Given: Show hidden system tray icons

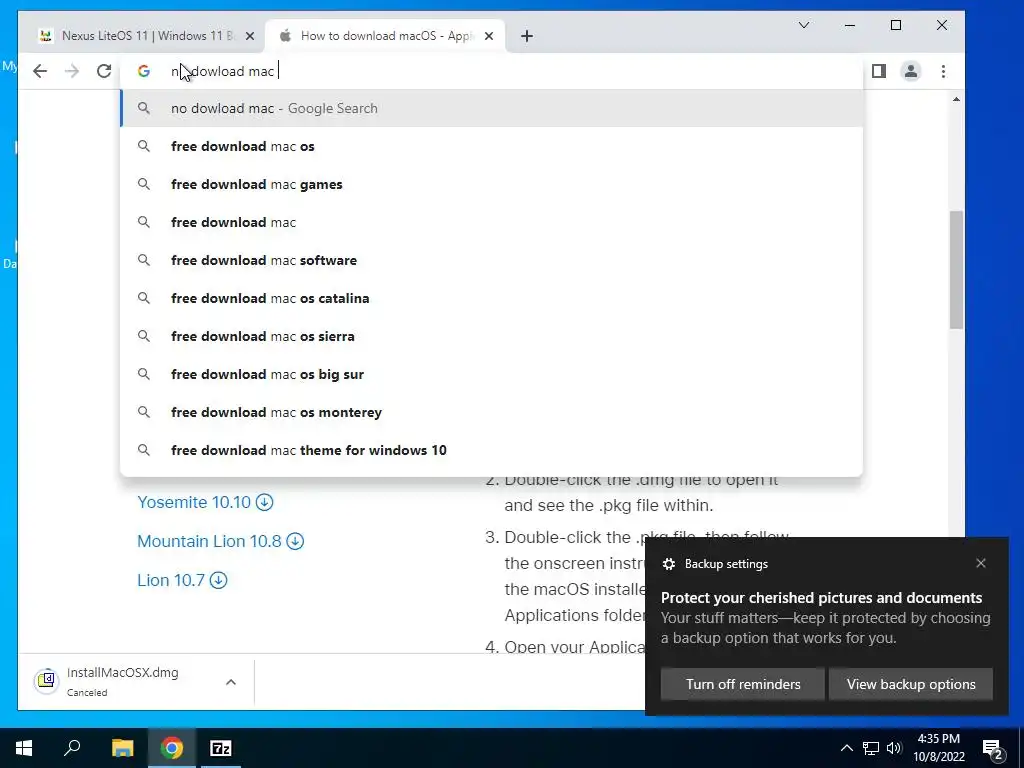Looking at the screenshot, I should tap(846, 748).
